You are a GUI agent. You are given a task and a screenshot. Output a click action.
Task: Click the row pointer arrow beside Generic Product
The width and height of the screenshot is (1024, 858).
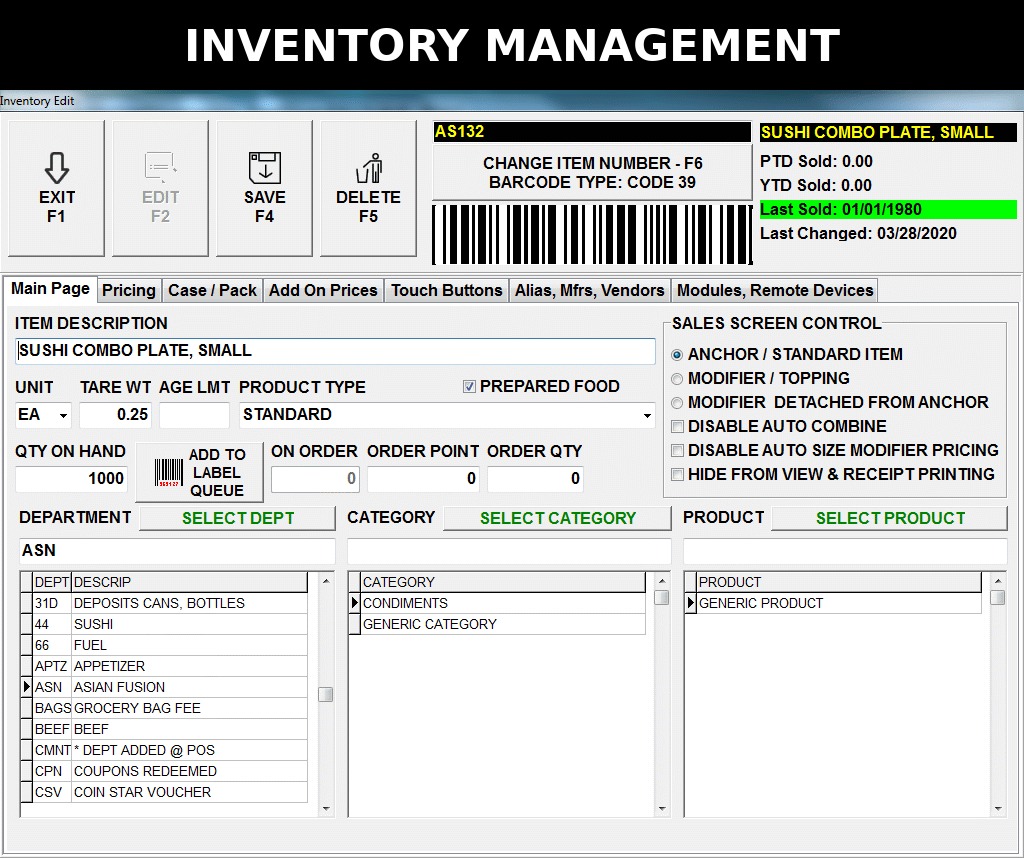tap(690, 603)
